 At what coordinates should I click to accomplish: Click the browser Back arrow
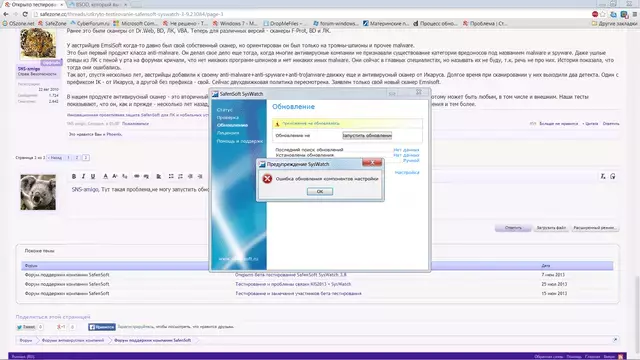tap(6, 14)
